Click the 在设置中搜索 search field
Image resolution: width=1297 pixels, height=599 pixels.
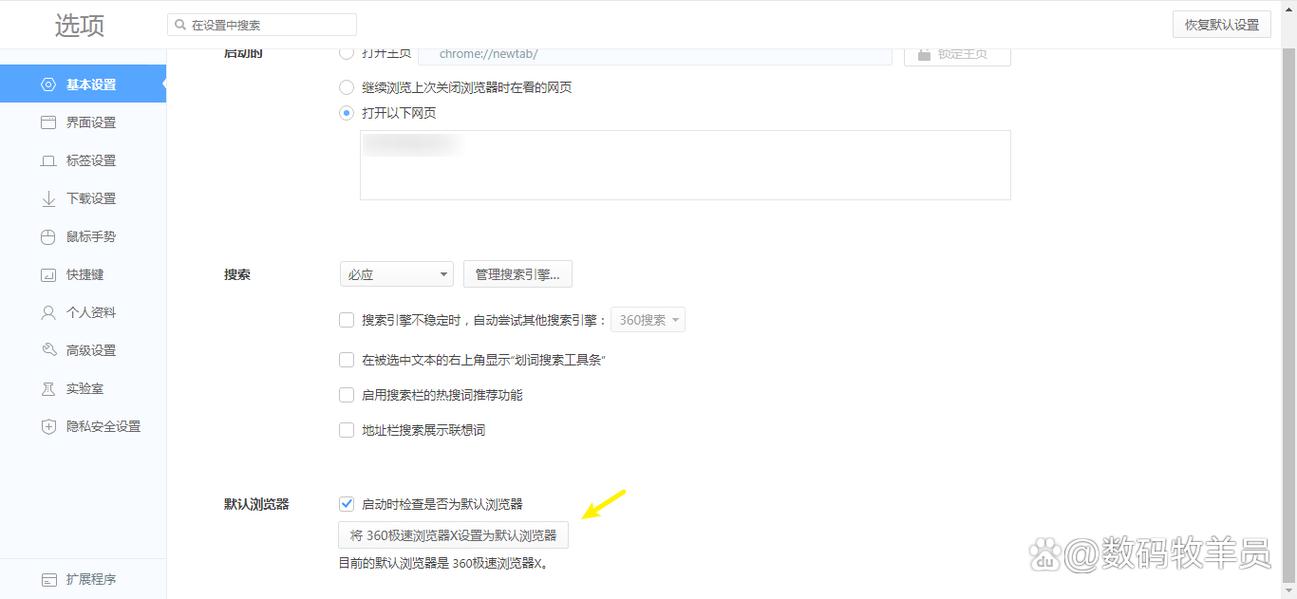261,23
